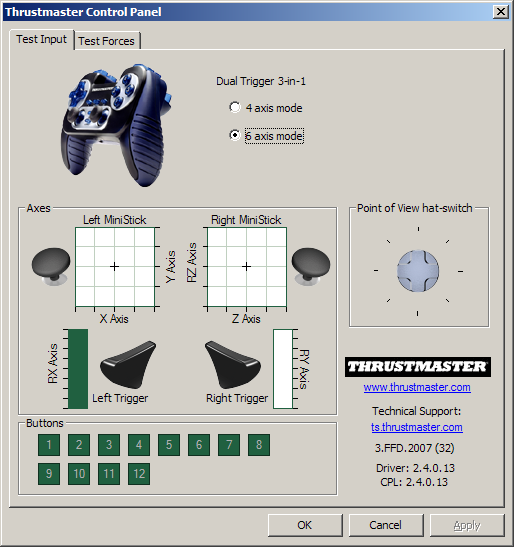Click button indicator 8
The image size is (514, 547).
259,445
